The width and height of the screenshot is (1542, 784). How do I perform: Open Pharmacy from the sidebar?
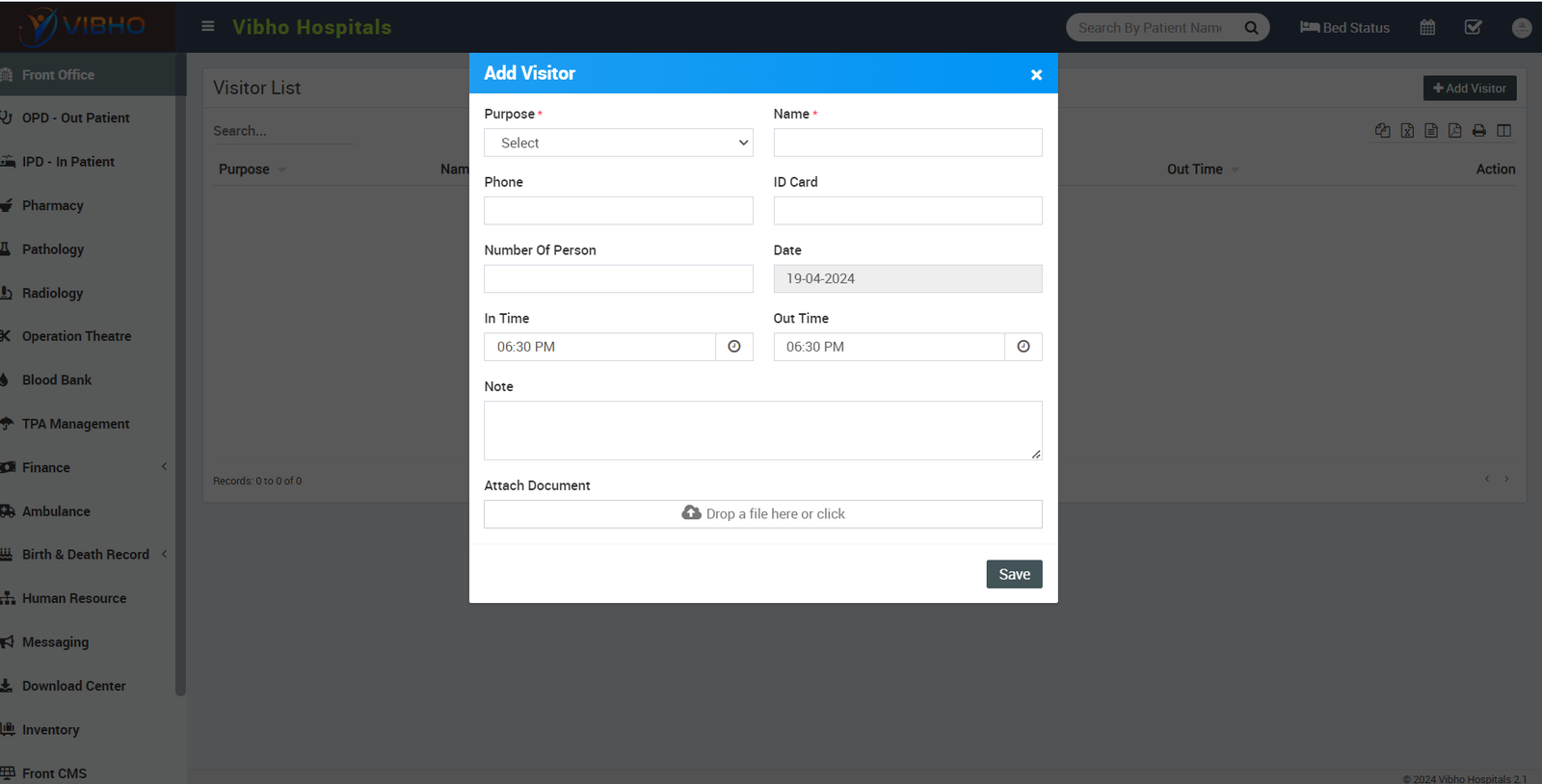pos(53,205)
